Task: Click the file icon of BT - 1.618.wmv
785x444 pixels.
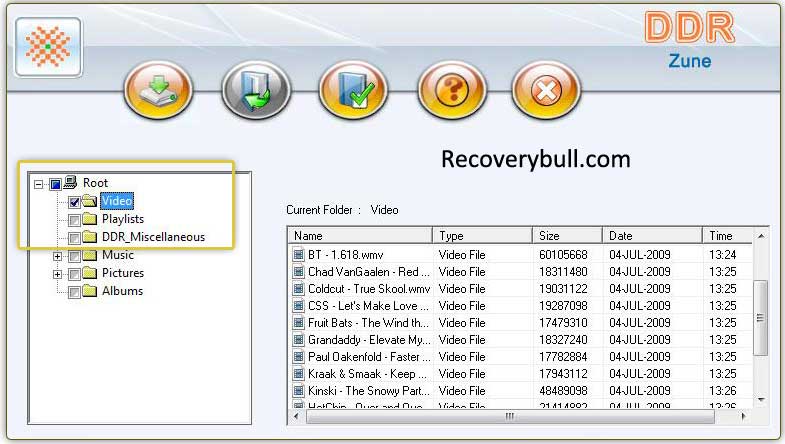Action: pyautogui.click(x=298, y=255)
